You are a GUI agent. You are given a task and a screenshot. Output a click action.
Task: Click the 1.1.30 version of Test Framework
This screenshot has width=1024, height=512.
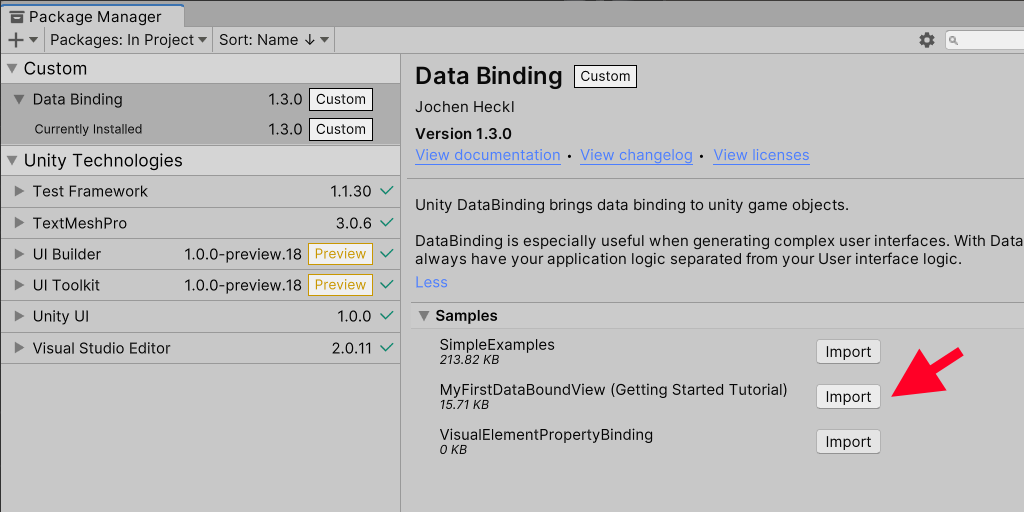tap(351, 191)
